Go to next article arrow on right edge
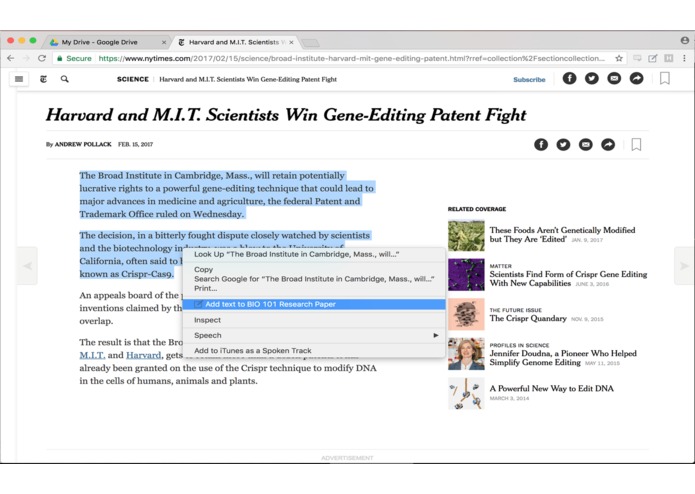The height and width of the screenshot is (494, 695). pos(684,266)
